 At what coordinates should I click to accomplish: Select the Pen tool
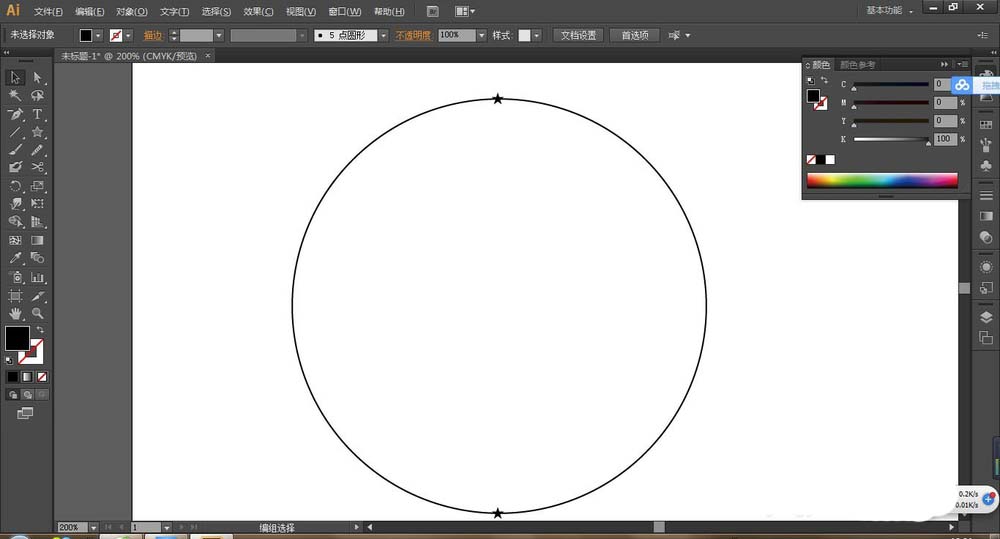click(15, 114)
